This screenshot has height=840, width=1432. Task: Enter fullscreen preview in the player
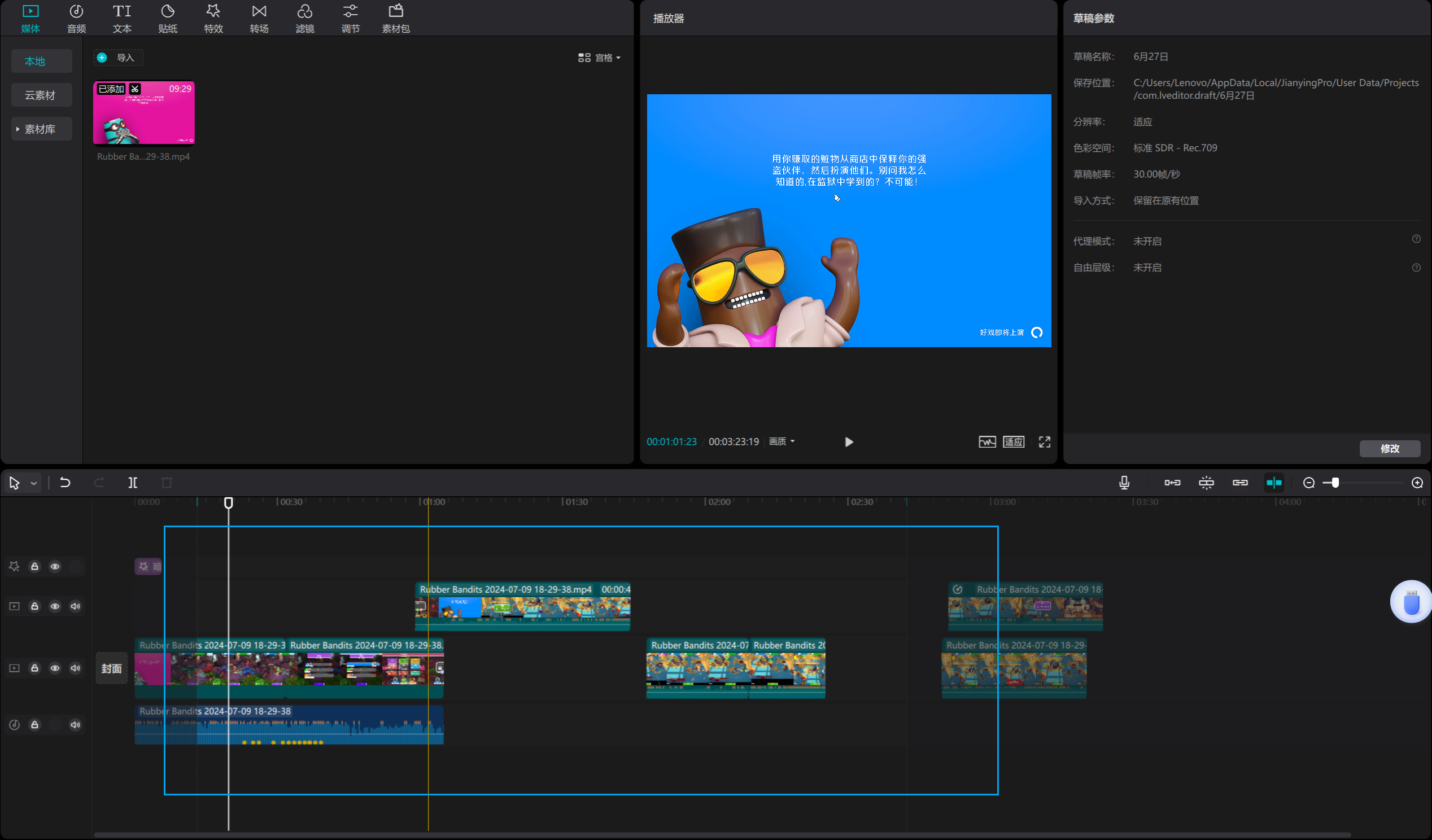pos(1045,442)
